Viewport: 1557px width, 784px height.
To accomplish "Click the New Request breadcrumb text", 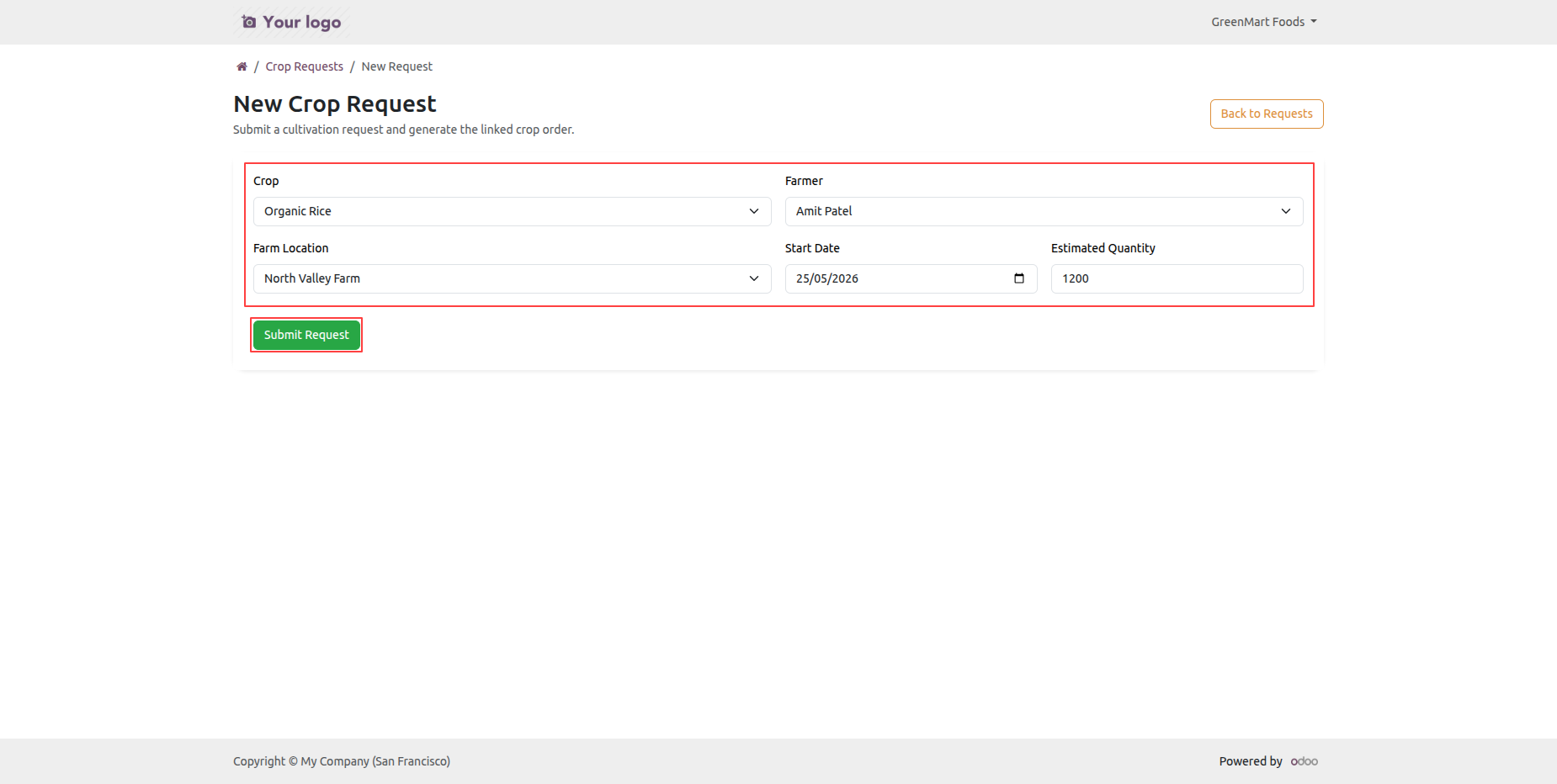I will click(x=396, y=66).
